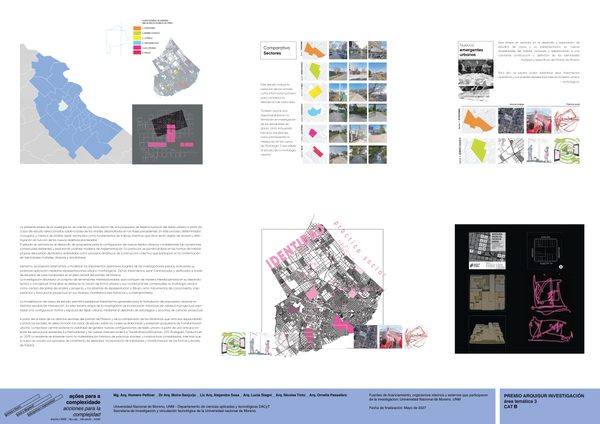Click large orange sector map in emergentes panel
Screen dimensions: 600x424
coord(479,121)
